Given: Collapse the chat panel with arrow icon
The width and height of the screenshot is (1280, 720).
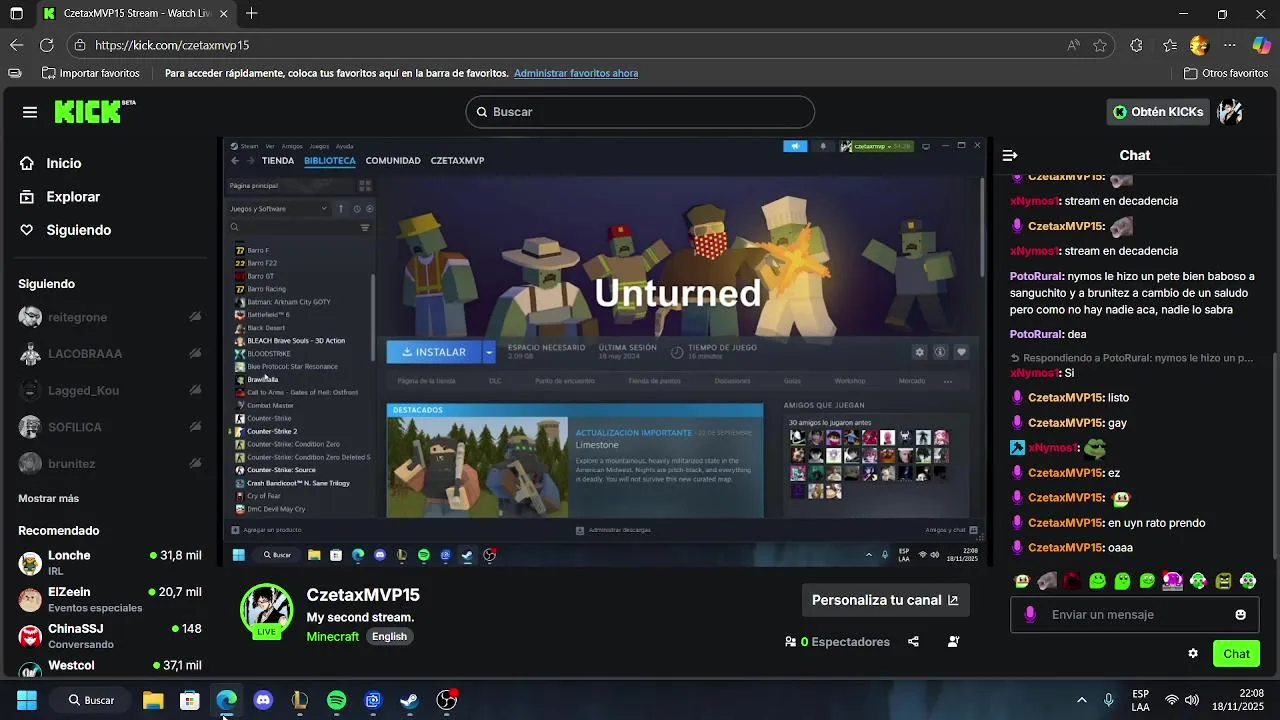Looking at the screenshot, I should 1010,155.
